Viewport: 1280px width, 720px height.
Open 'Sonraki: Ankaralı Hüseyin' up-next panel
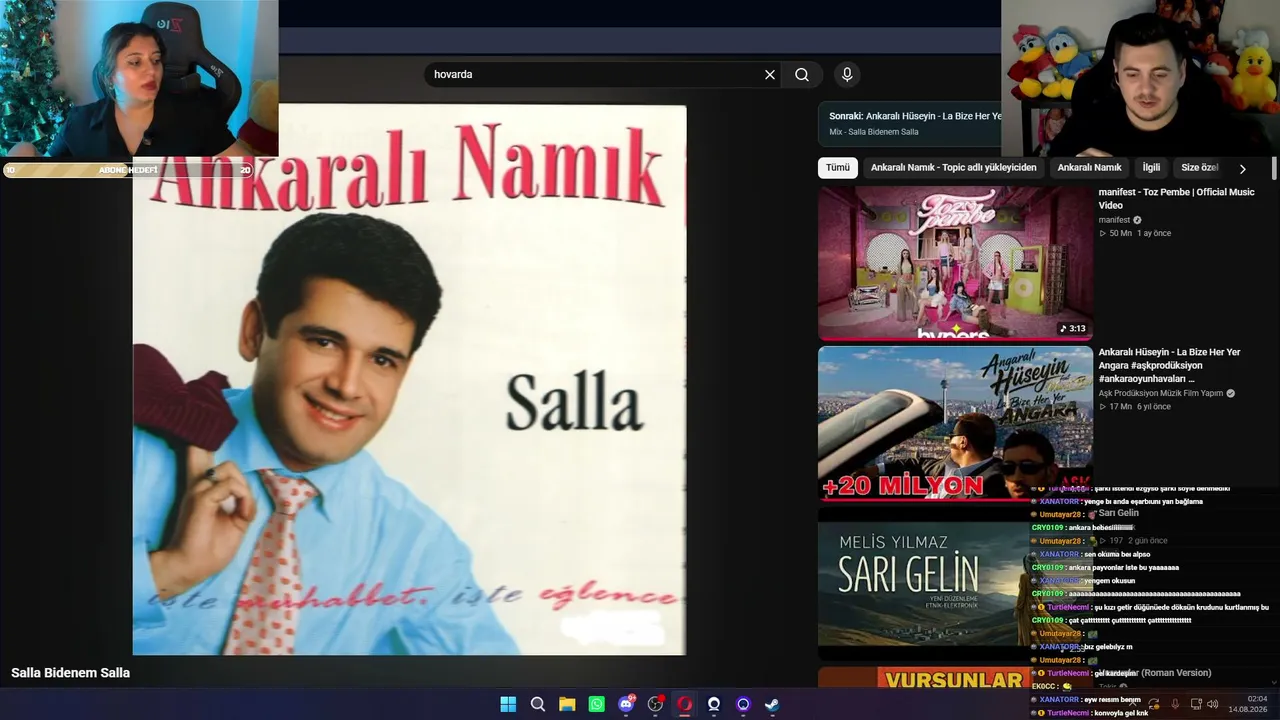[x=910, y=123]
